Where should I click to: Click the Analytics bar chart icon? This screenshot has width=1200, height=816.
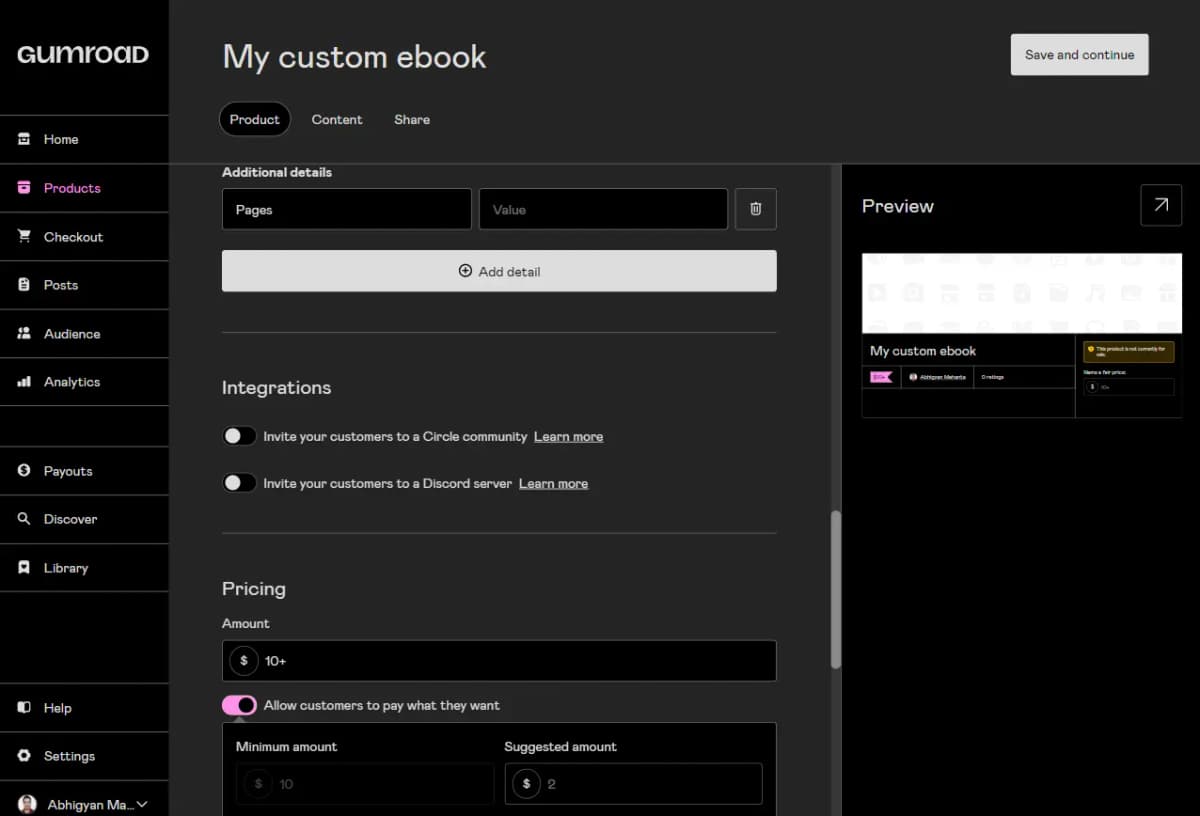24,382
